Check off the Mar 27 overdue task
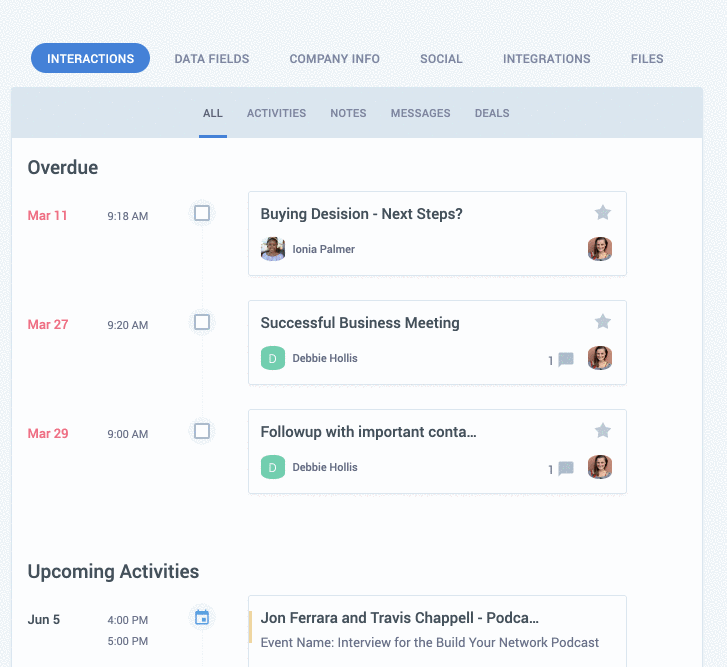The width and height of the screenshot is (727, 667). [202, 322]
